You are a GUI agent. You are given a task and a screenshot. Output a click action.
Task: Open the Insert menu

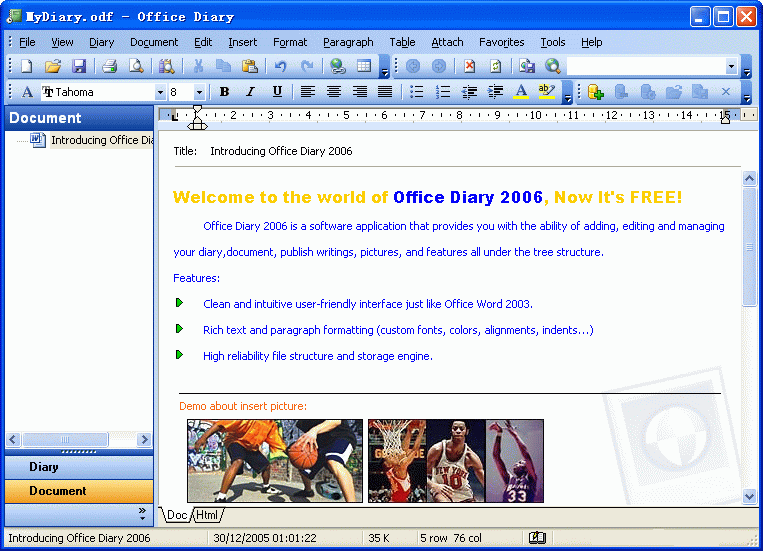pos(242,42)
